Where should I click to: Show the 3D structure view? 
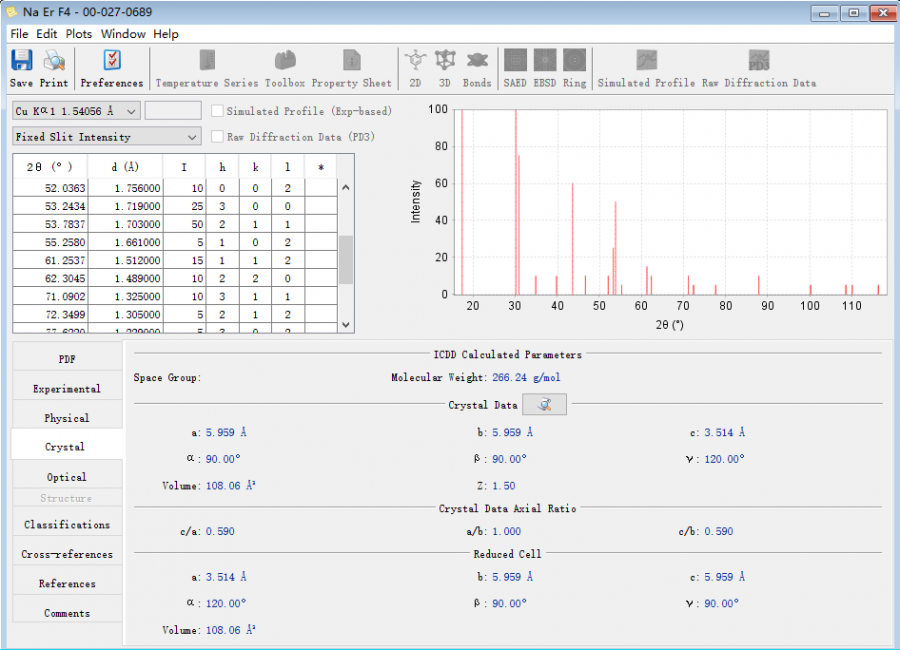coord(445,62)
